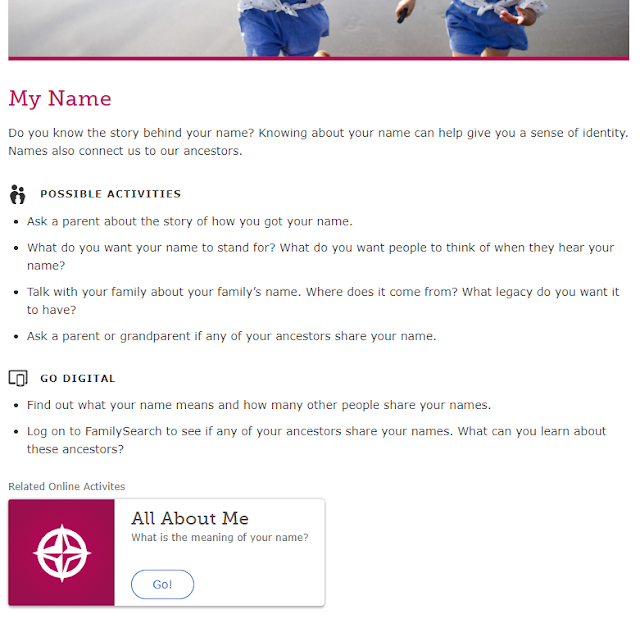Click the Go Digital devices icon
Image resolution: width=640 pixels, height=623 pixels.
click(x=18, y=378)
